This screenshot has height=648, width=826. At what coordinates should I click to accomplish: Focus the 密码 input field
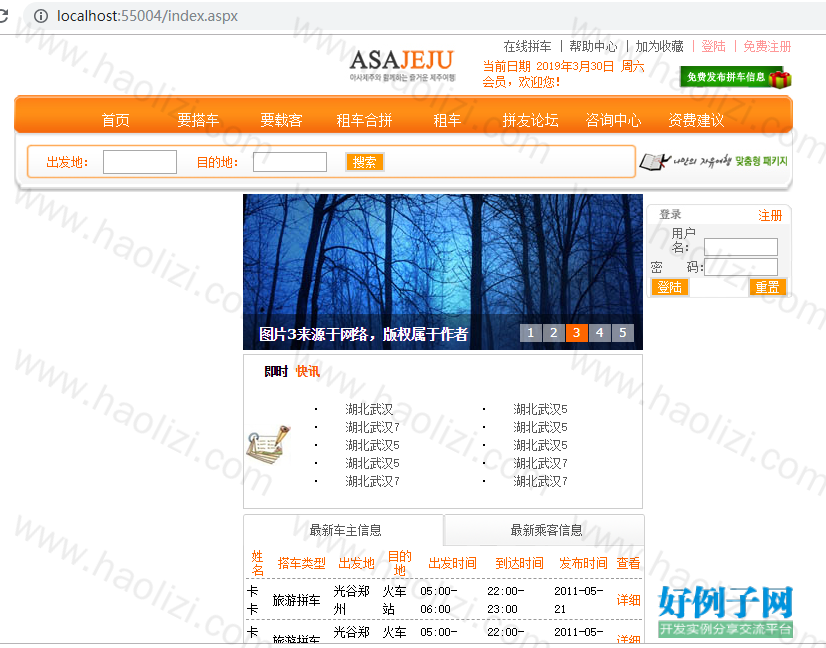tap(741, 267)
